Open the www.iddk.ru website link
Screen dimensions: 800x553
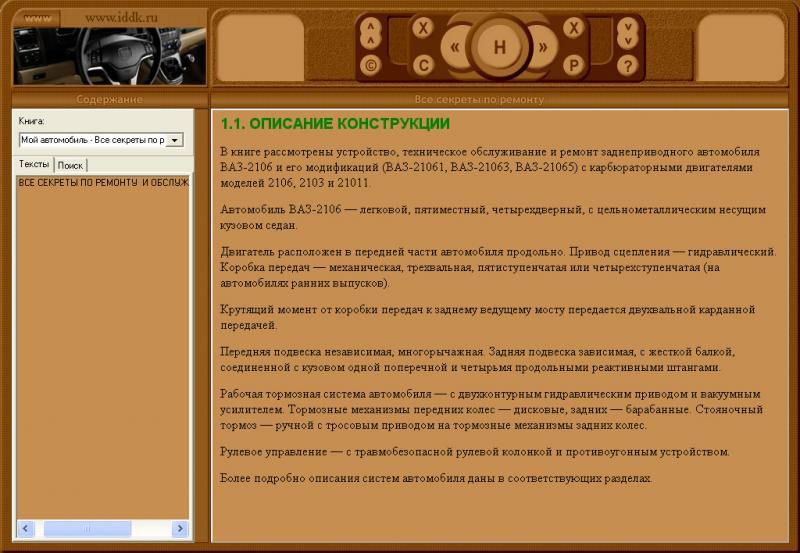[x=122, y=18]
